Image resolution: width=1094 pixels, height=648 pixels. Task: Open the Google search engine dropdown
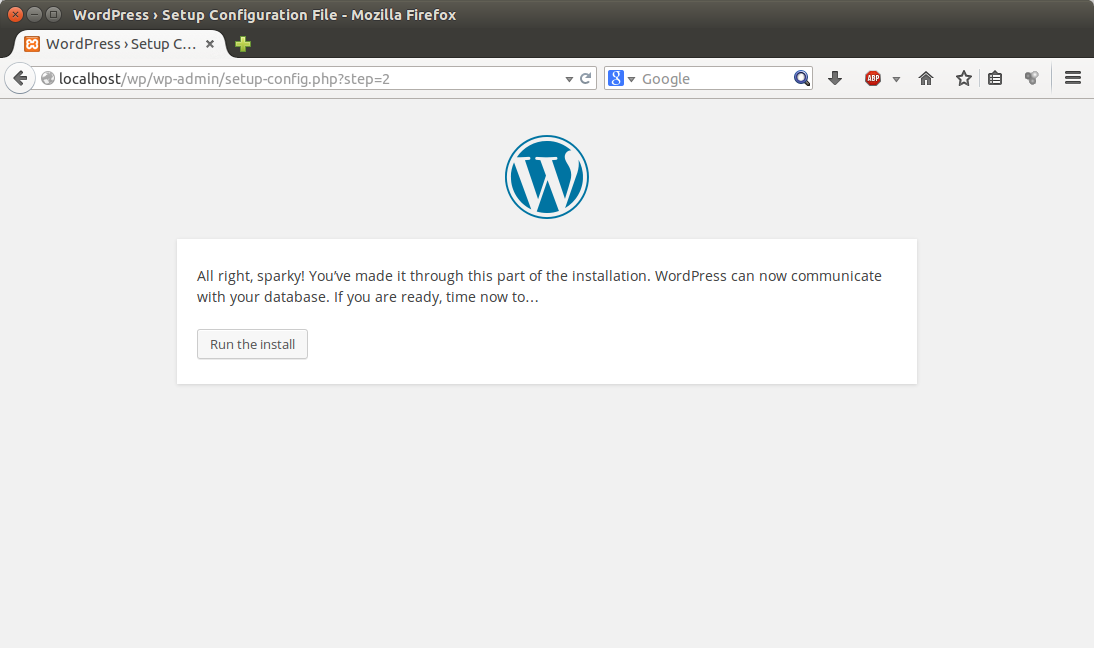coord(621,78)
